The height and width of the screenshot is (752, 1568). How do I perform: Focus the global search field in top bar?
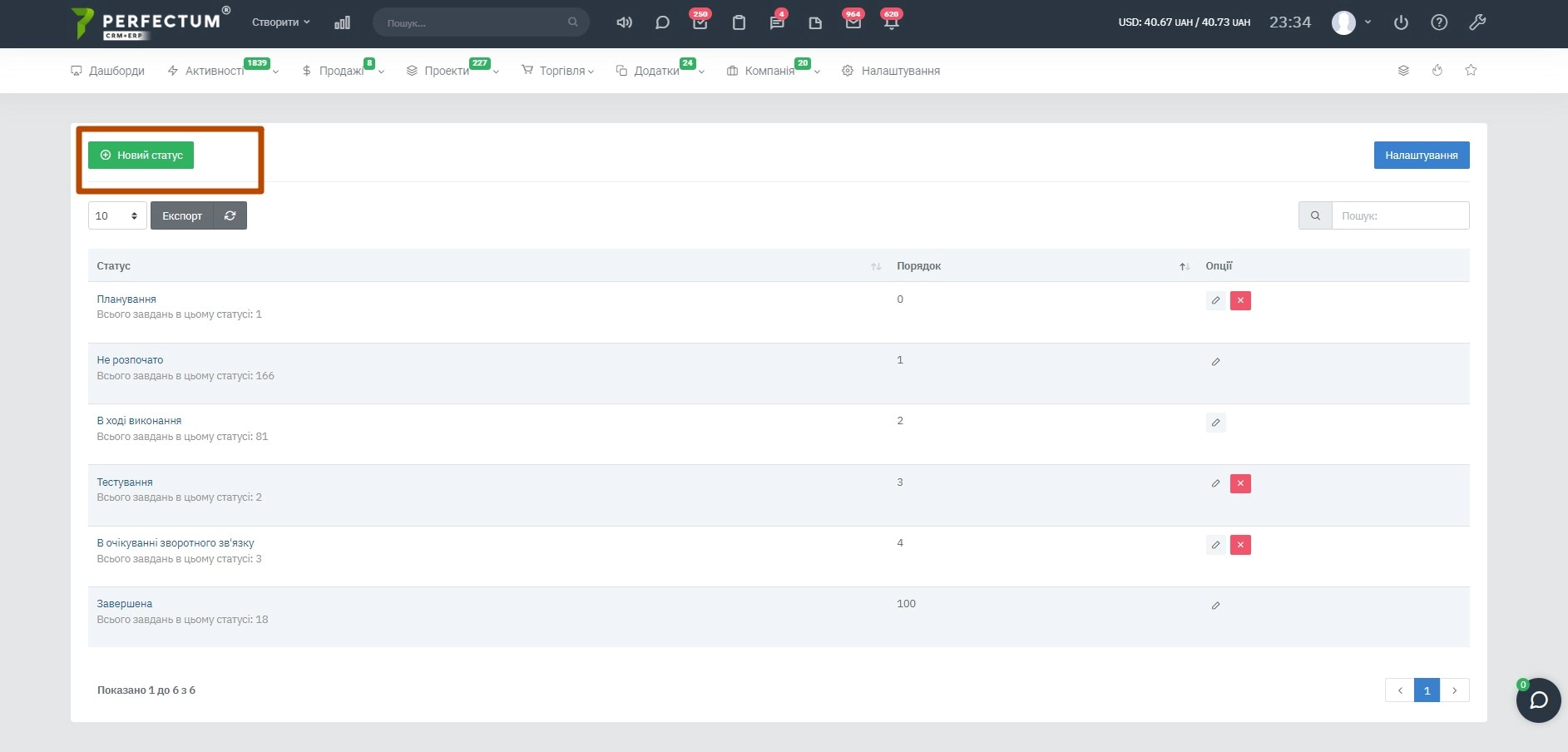pyautogui.click(x=481, y=22)
